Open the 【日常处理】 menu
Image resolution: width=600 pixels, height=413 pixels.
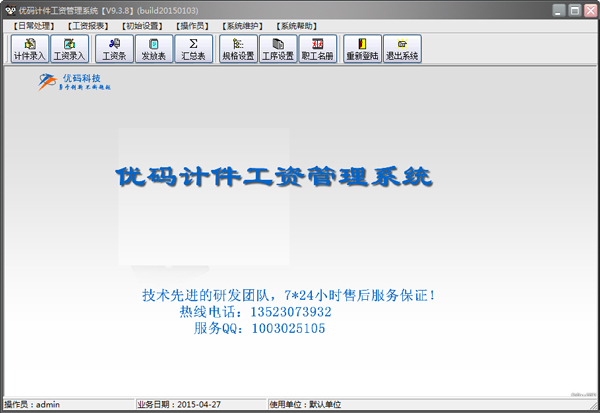34,26
